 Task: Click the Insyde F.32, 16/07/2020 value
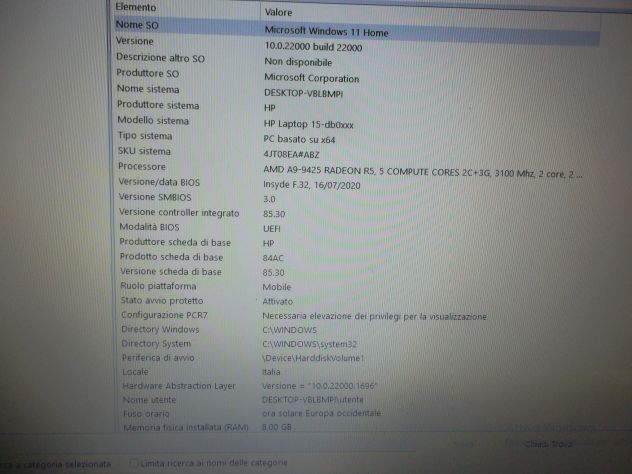click(x=312, y=185)
